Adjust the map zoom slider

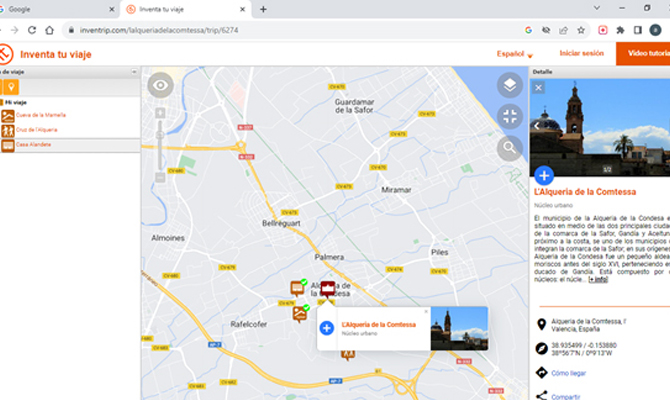pos(160,145)
